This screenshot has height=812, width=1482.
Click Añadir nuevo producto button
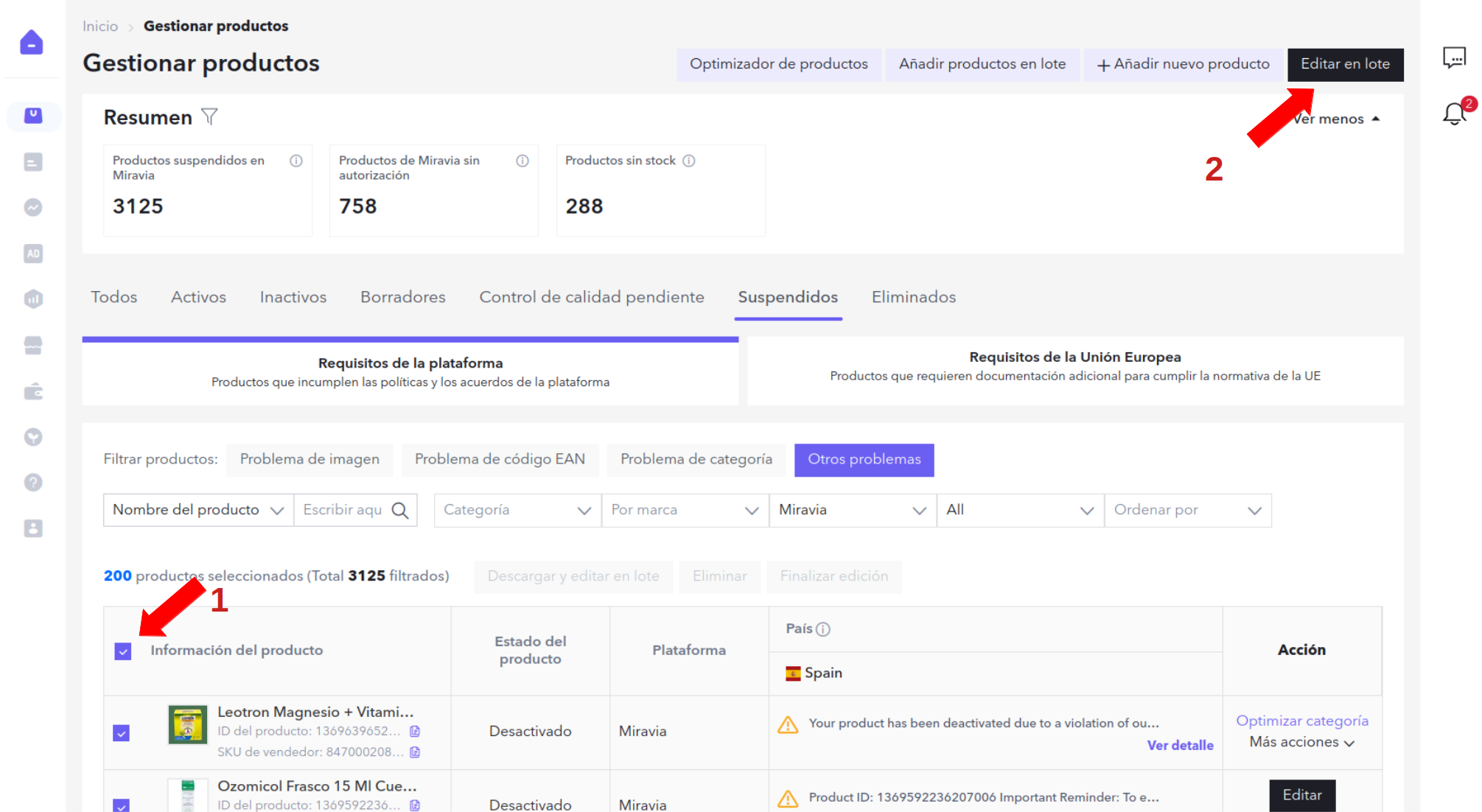(x=1184, y=64)
